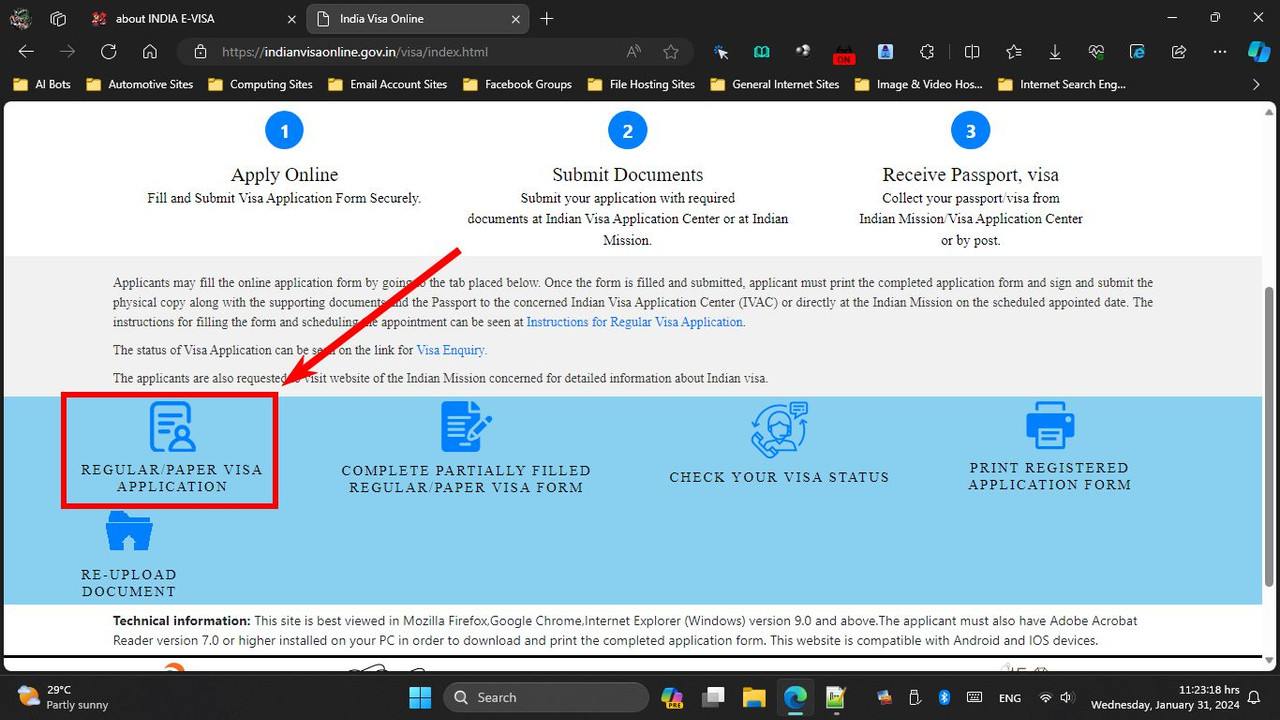The width and height of the screenshot is (1280, 720).
Task: Open General Internet Sites bookmark folder
Action: (x=775, y=85)
